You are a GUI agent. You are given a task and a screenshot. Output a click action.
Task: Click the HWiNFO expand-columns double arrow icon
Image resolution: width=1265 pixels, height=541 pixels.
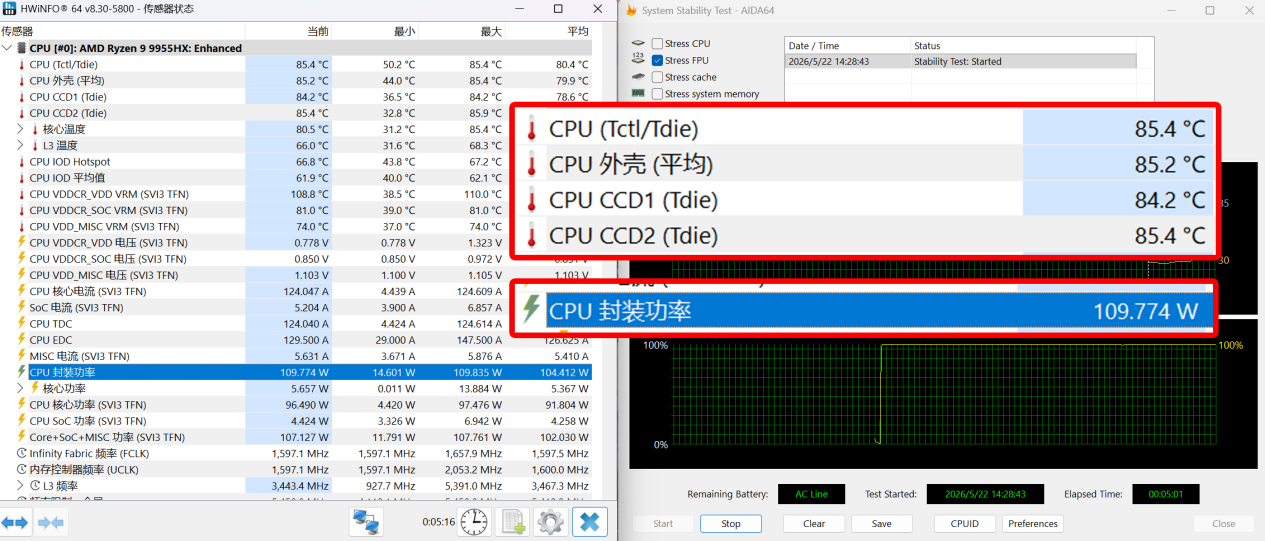tap(15, 522)
